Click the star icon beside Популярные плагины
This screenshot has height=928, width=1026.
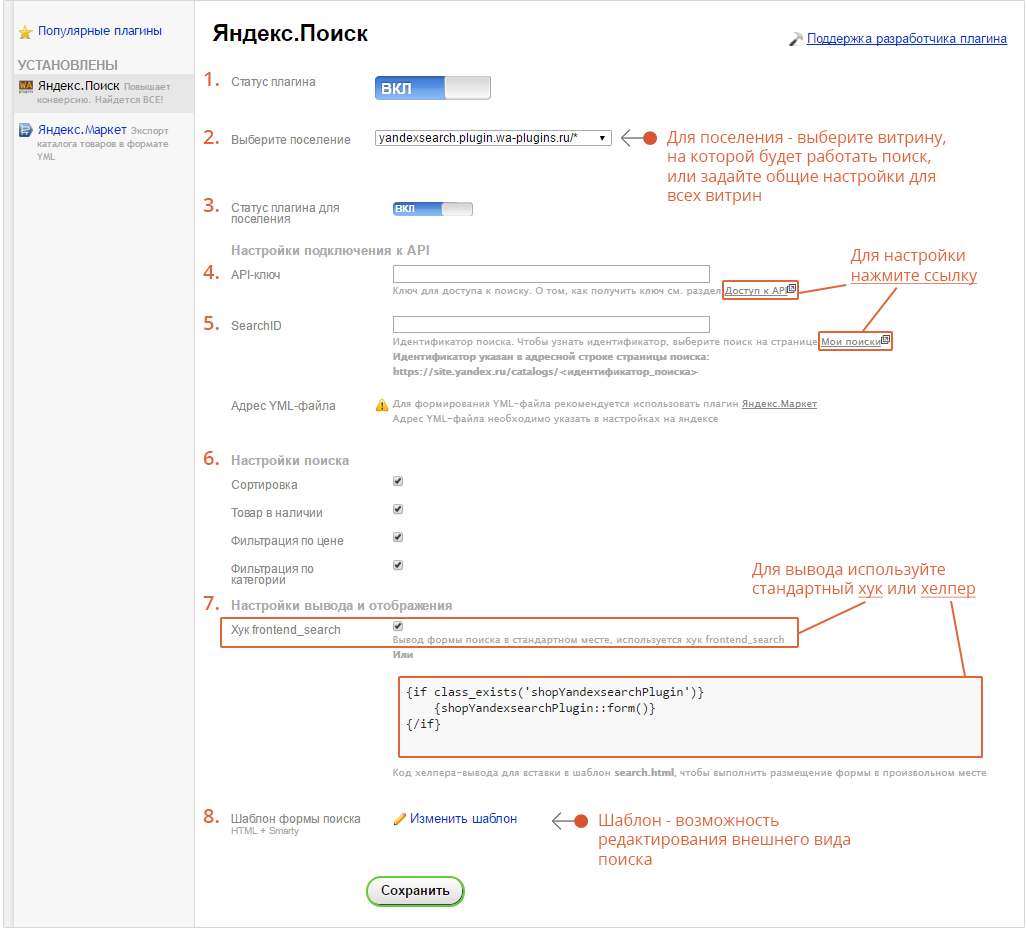pos(26,32)
